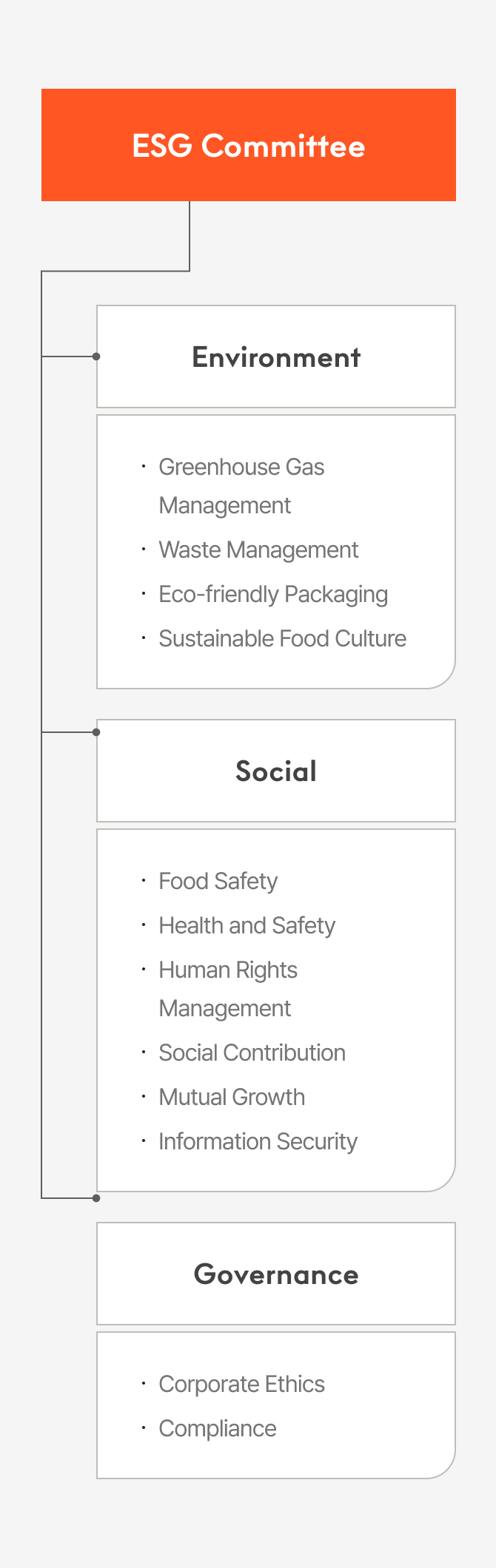This screenshot has width=496, height=1568.
Task: Click the ESG Committee orange box
Action: click(249, 145)
